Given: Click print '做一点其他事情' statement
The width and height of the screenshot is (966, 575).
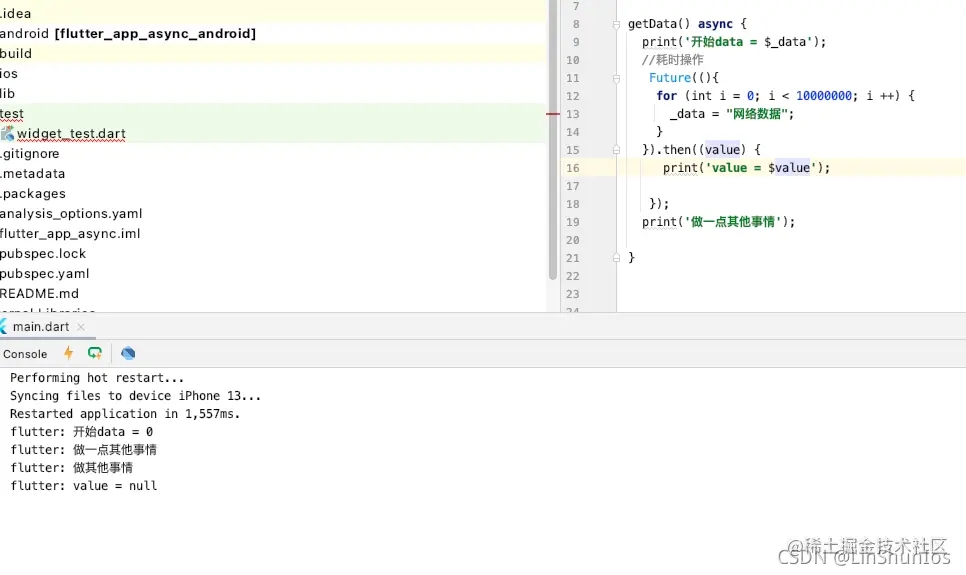Looking at the screenshot, I should [718, 222].
